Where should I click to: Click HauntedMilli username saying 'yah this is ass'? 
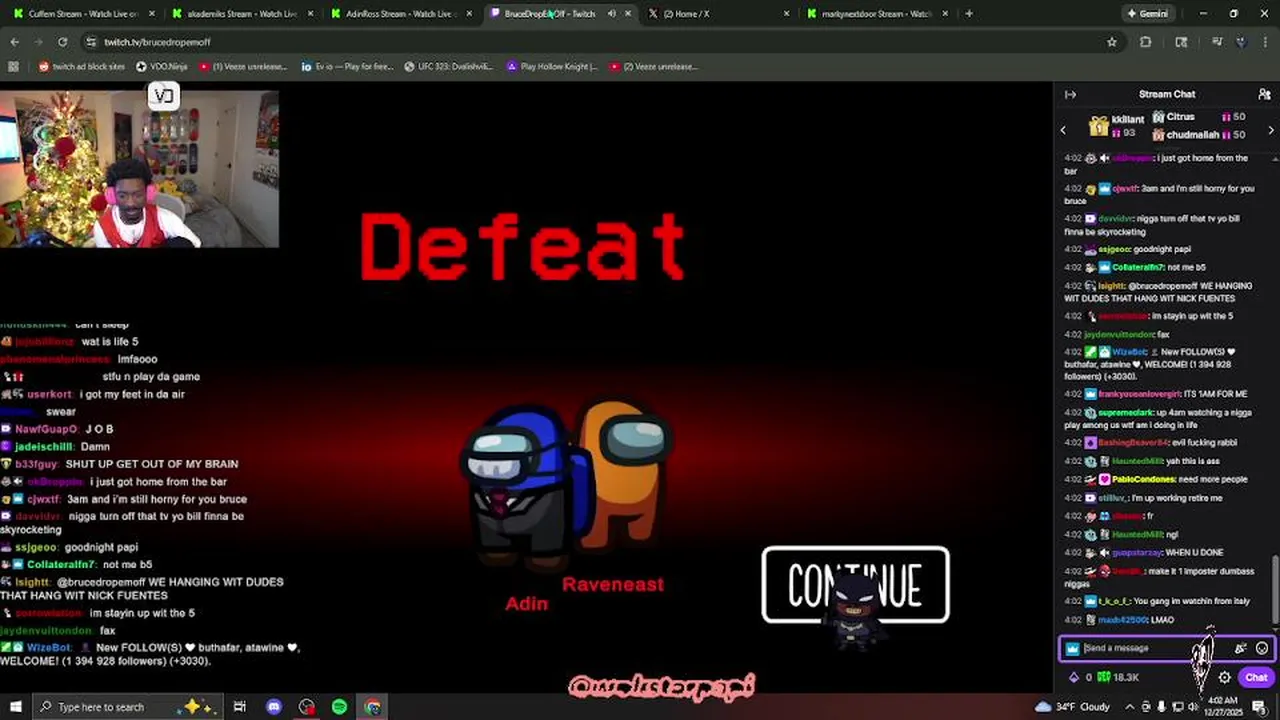click(1138, 461)
